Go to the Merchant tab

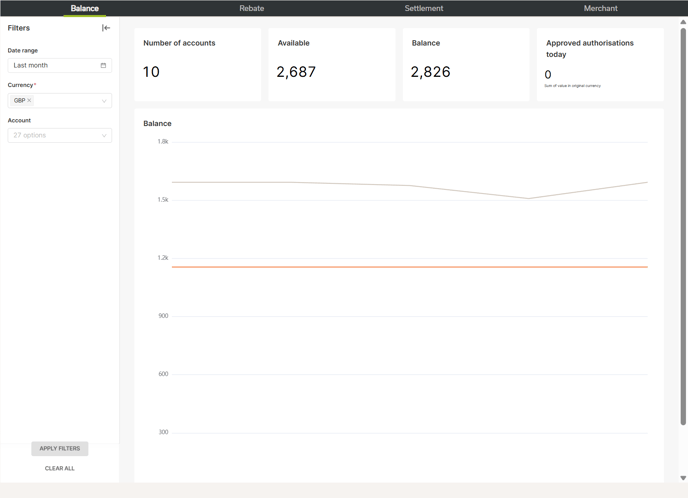pos(600,8)
